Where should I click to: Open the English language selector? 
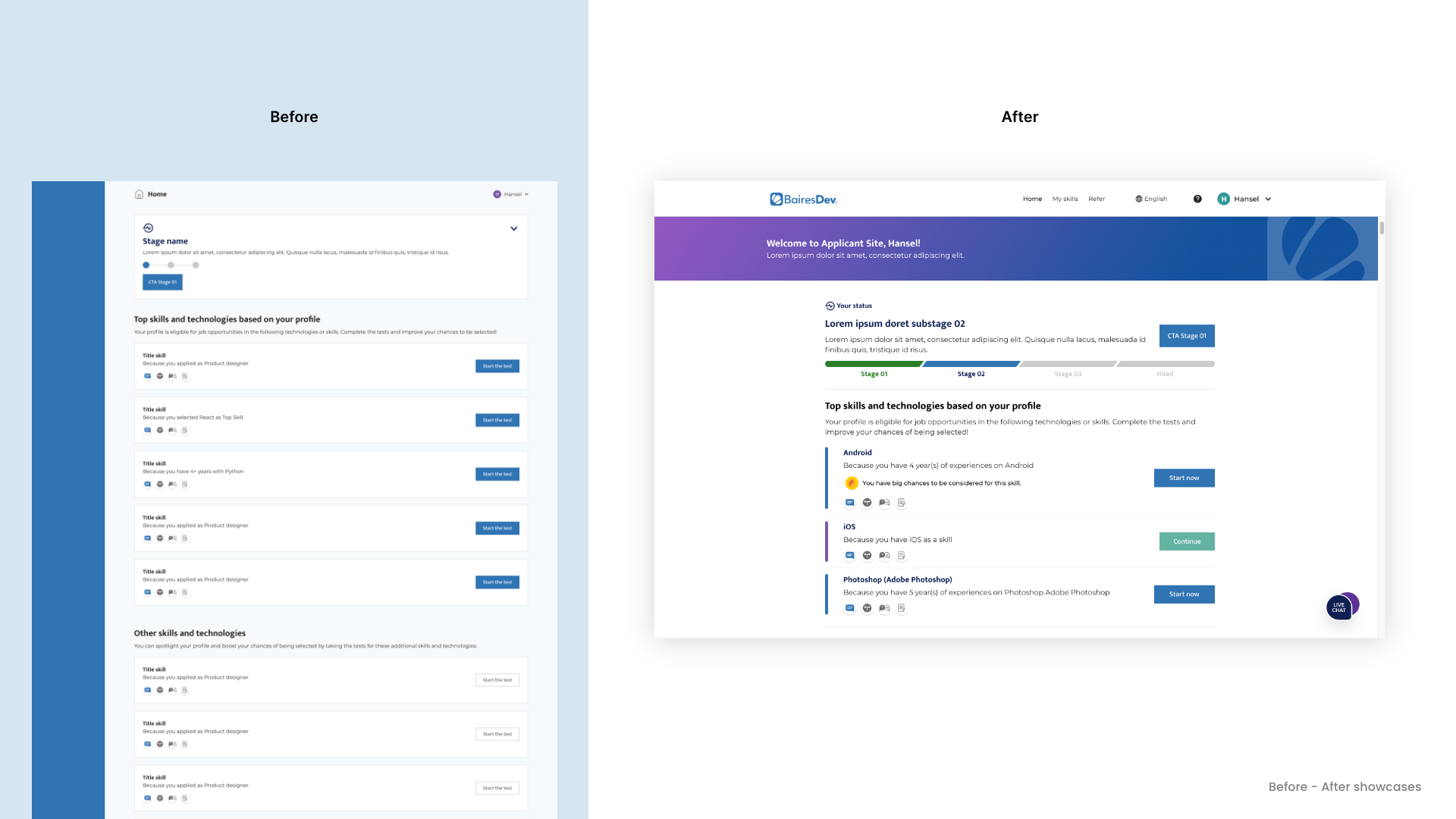[x=1151, y=199]
